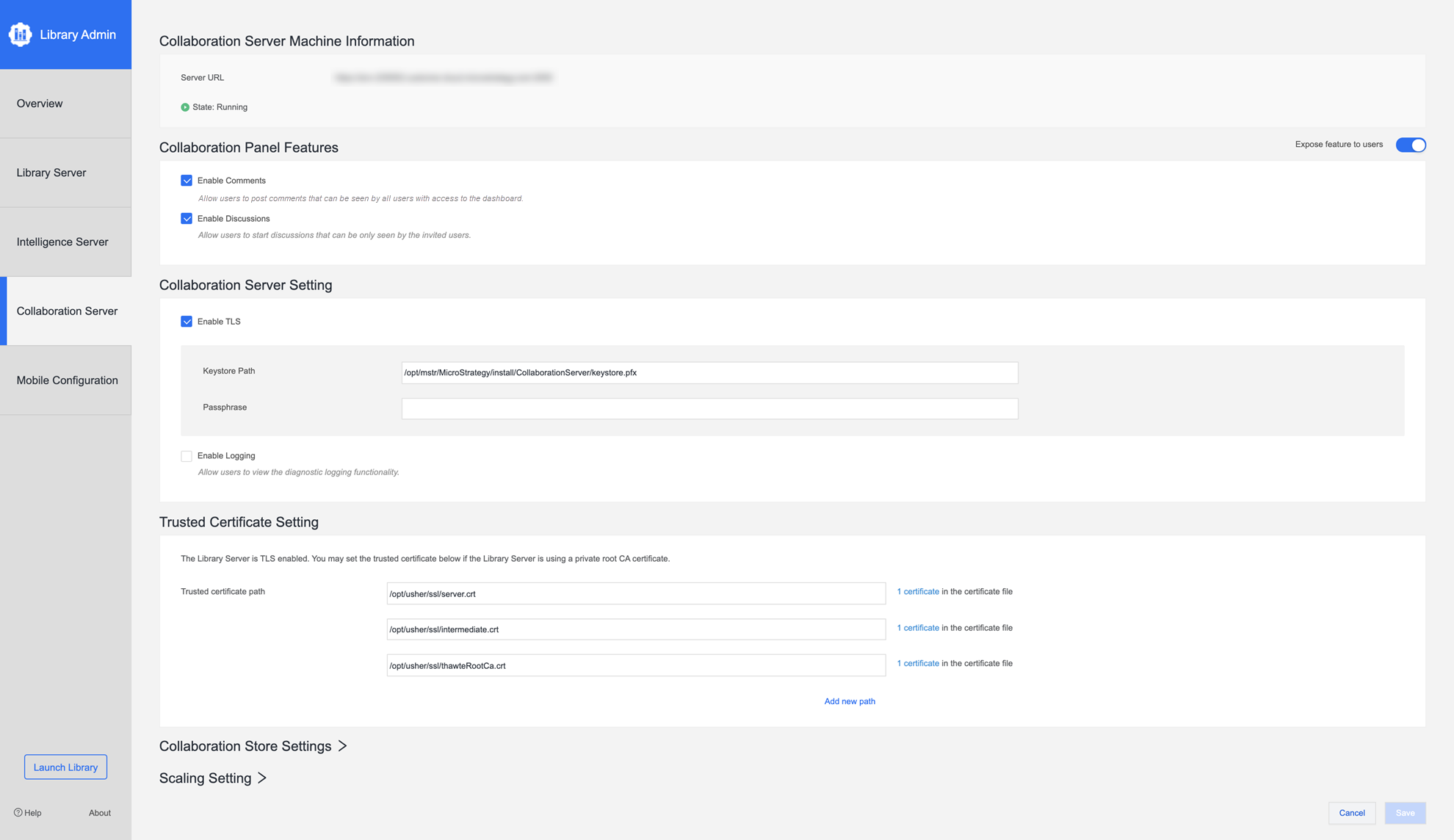
Task: Click the thawteRootCa.crt certificate path field
Action: tap(636, 666)
